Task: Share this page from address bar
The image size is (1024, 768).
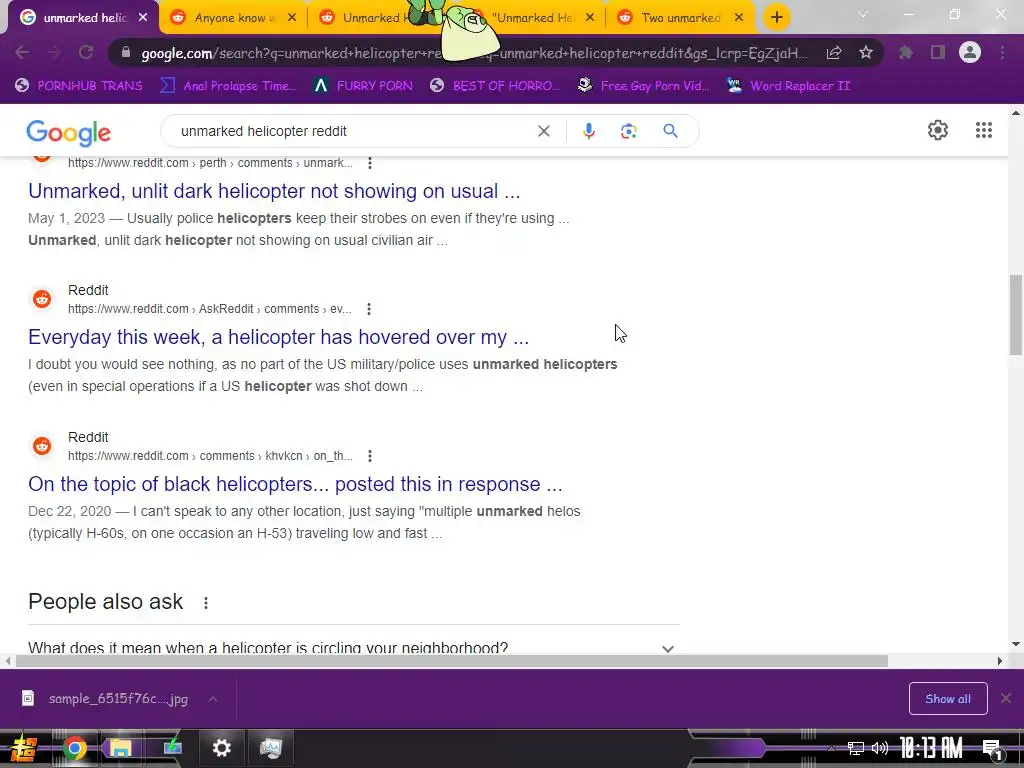Action: pos(834,53)
